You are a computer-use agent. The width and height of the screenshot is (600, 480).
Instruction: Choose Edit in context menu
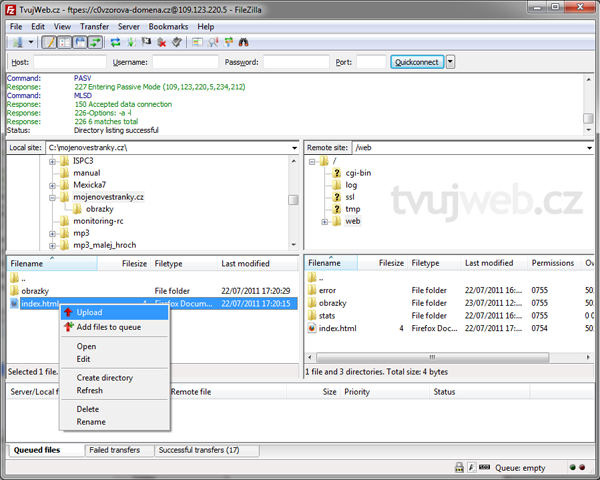115,359
